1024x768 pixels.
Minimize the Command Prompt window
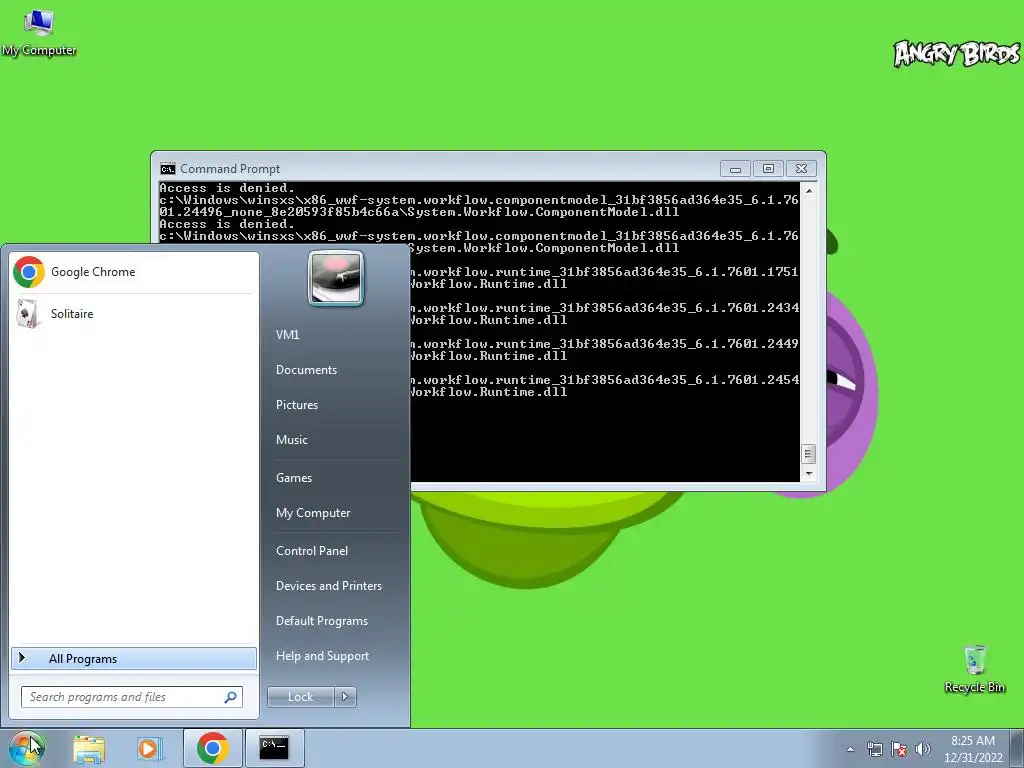tap(735, 169)
